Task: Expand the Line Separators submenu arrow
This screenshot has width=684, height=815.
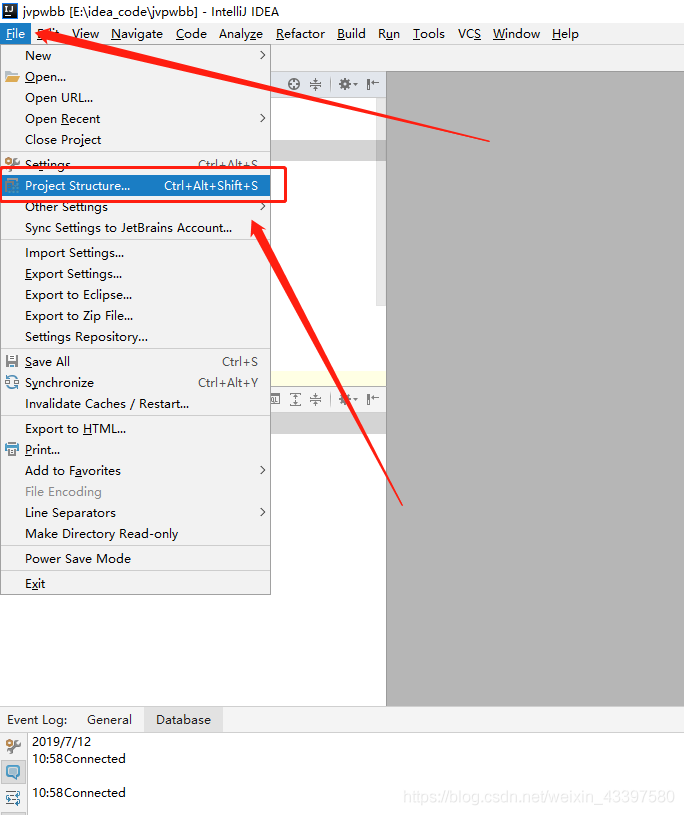Action: (262, 512)
